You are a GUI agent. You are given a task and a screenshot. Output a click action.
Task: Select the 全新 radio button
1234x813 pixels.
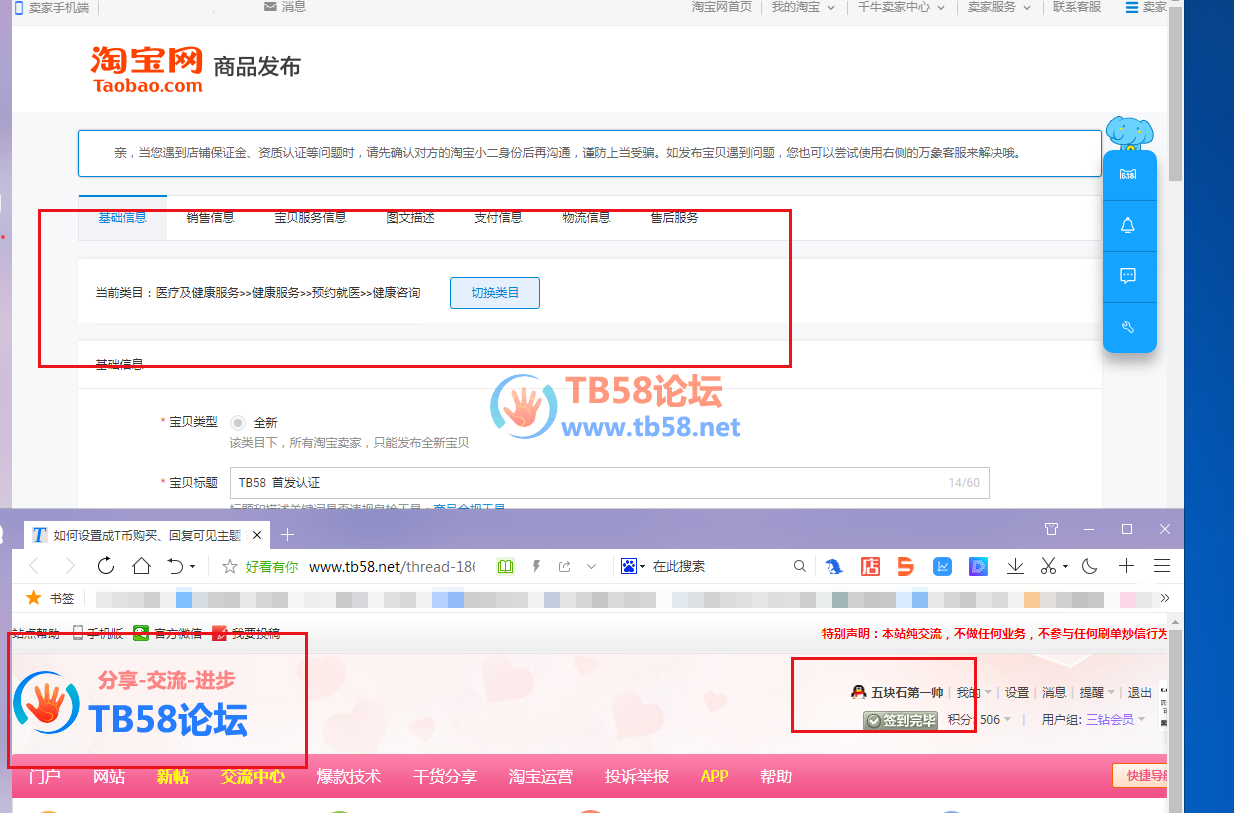click(238, 423)
